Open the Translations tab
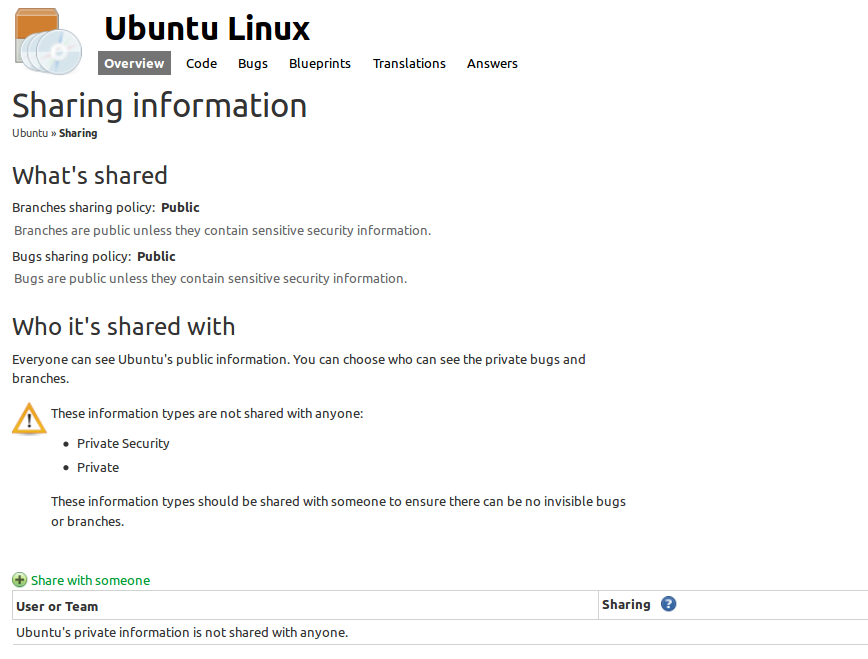The width and height of the screenshot is (868, 659). [x=409, y=63]
